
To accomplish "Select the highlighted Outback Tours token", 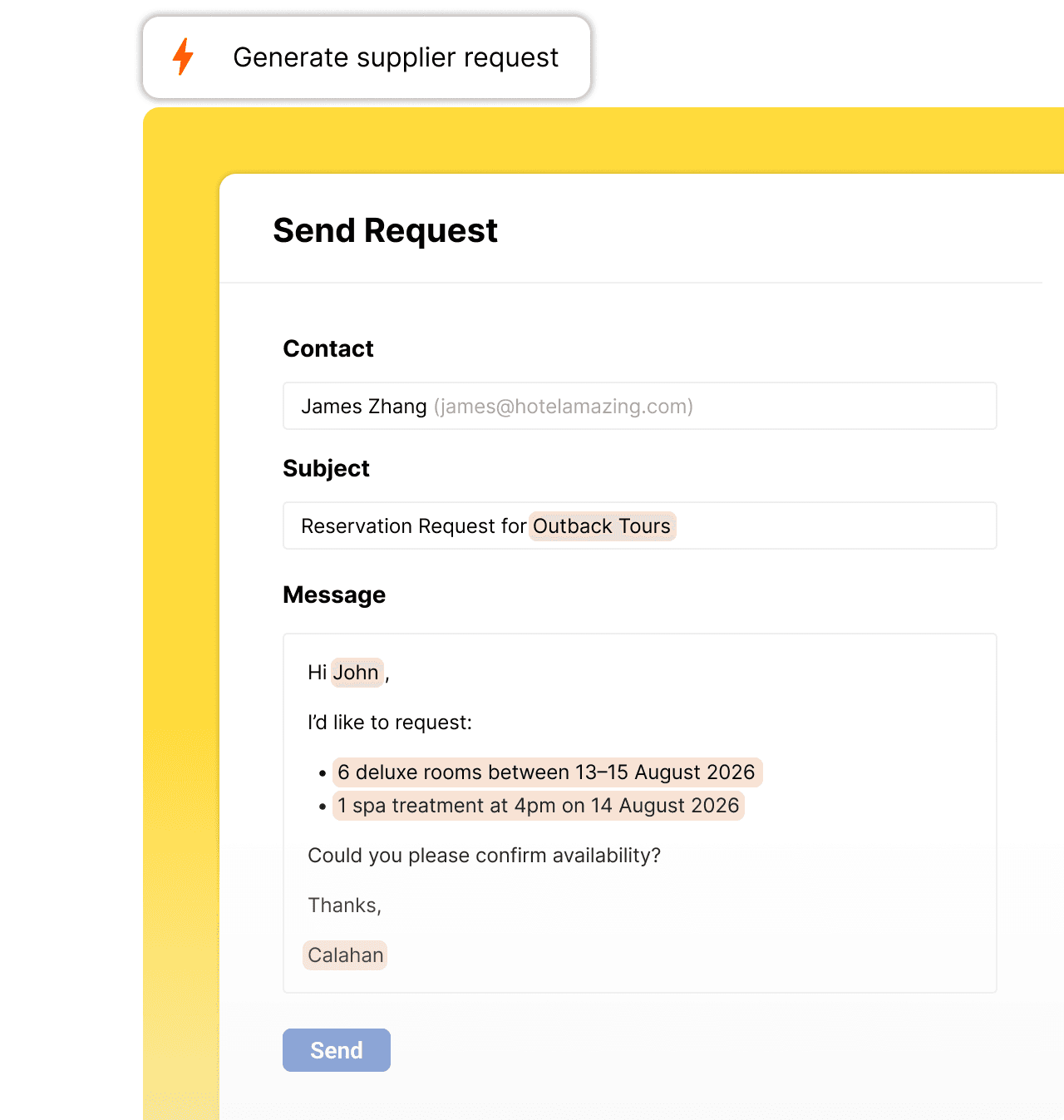I will [x=601, y=525].
